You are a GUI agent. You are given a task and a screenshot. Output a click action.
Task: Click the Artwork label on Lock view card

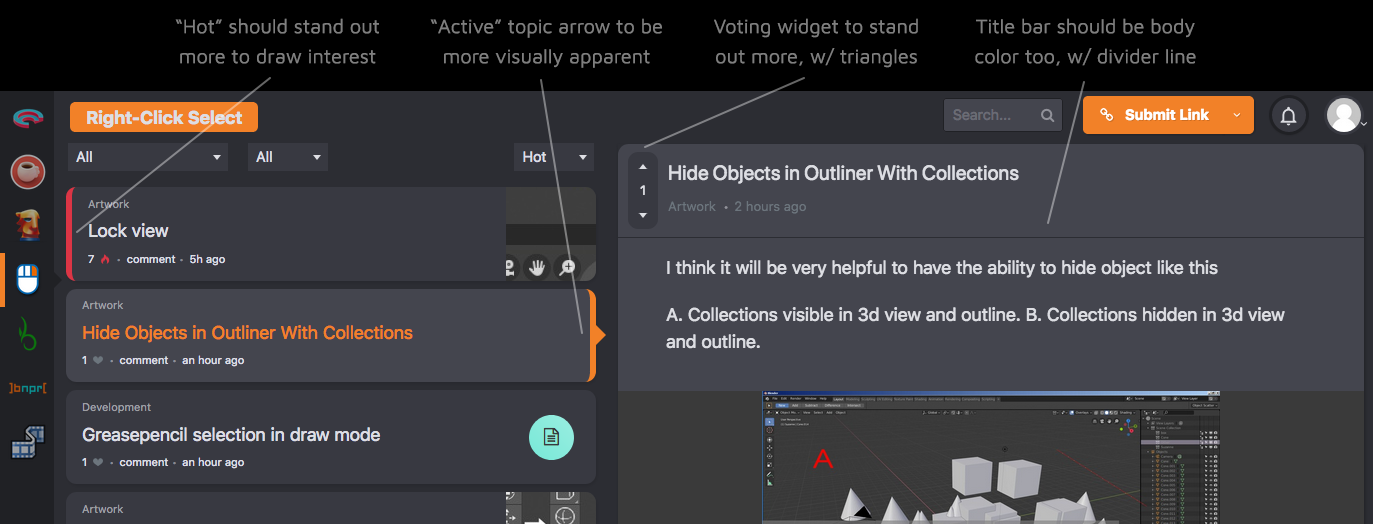pyautogui.click(x=109, y=204)
